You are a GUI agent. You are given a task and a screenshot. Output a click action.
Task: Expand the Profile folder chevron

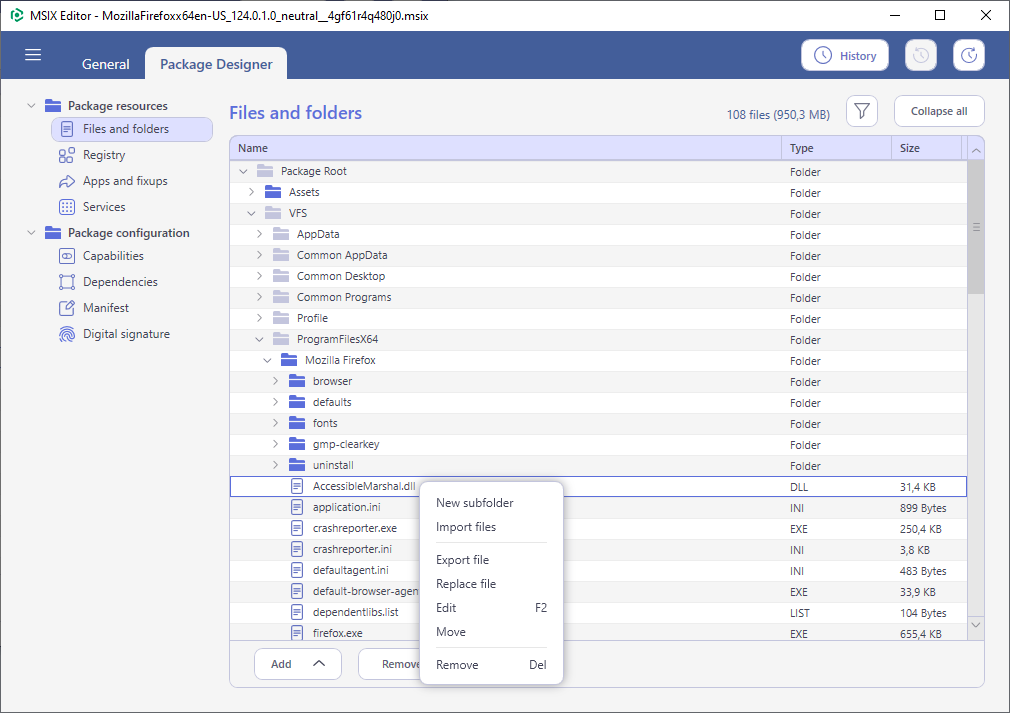(259, 318)
